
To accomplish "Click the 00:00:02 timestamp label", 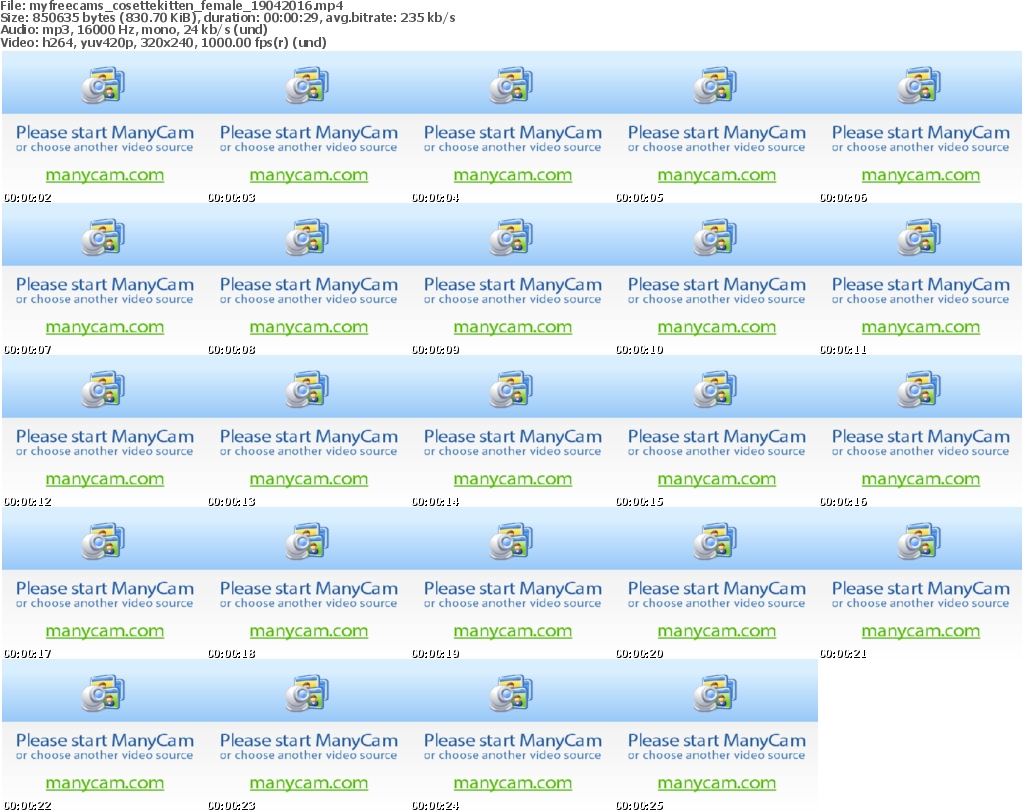I will pyautogui.click(x=27, y=197).
